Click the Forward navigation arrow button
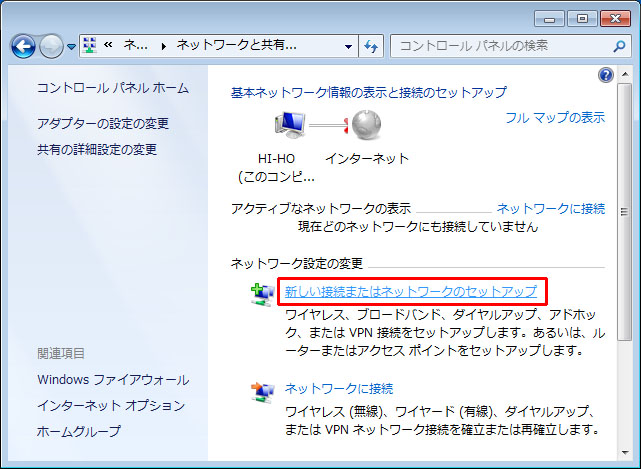Image resolution: width=641 pixels, height=469 pixels. [51, 46]
